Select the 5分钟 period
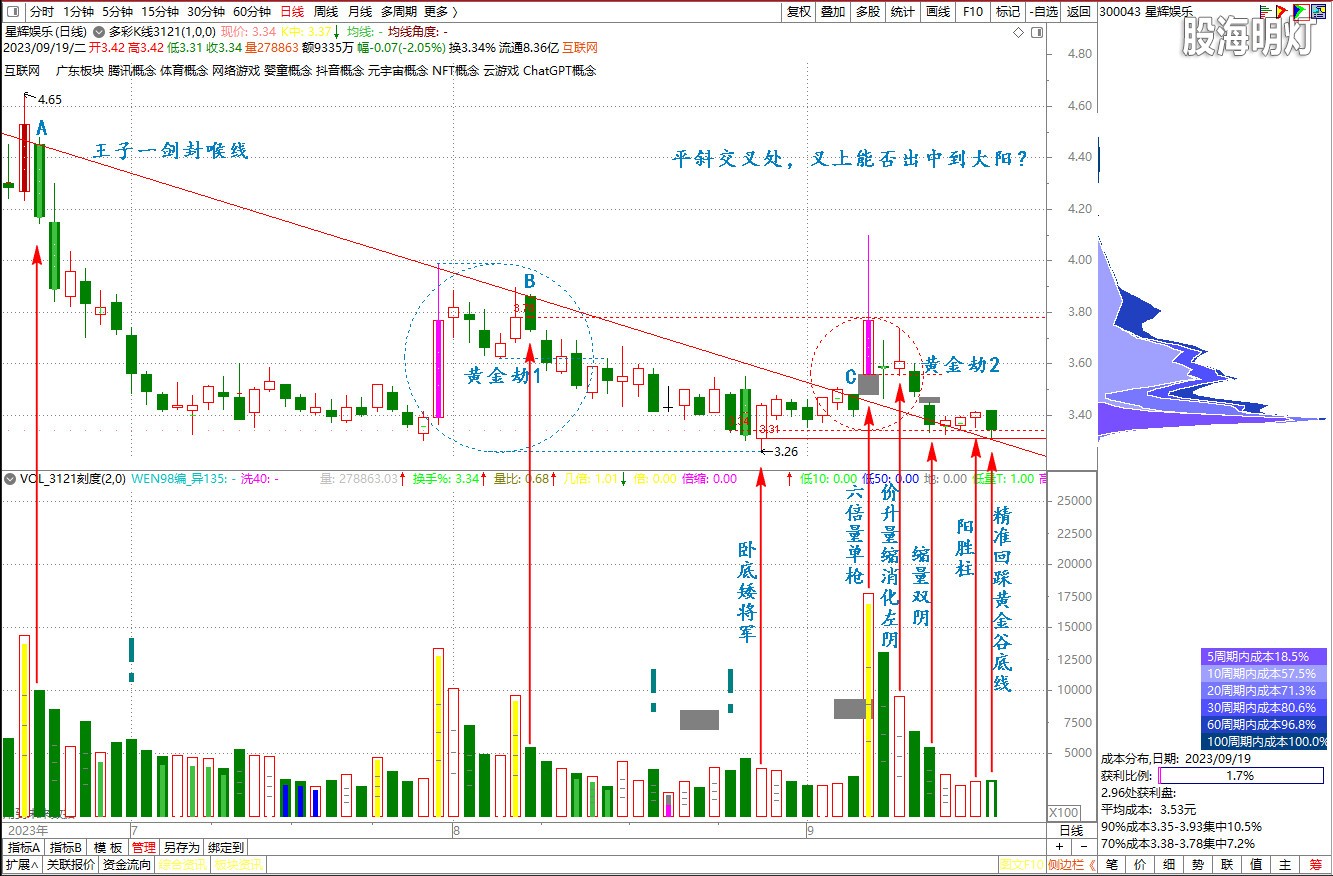Viewport: 1333px width, 876px height. [117, 12]
